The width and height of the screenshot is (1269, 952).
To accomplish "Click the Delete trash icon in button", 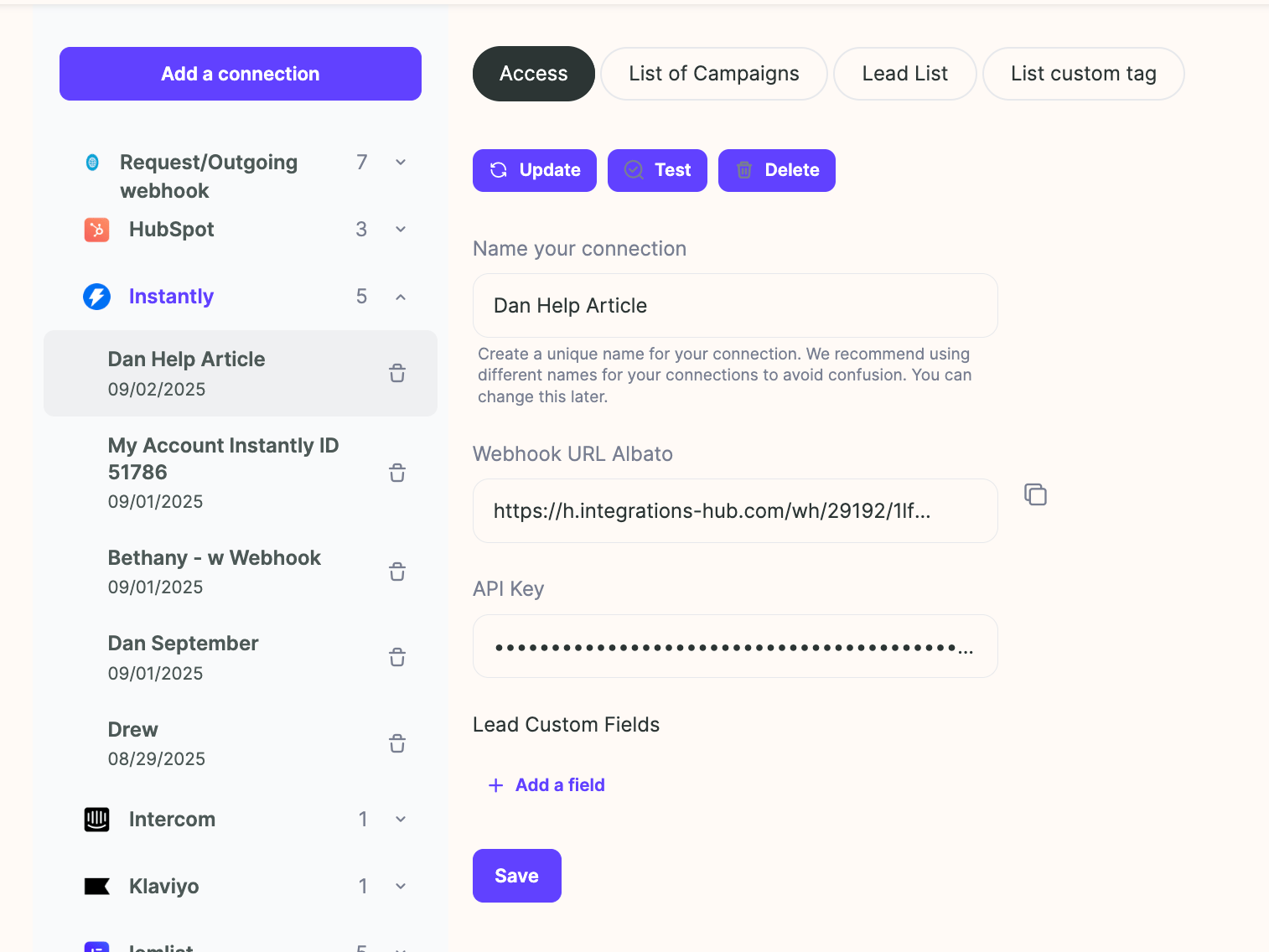I will [744, 170].
